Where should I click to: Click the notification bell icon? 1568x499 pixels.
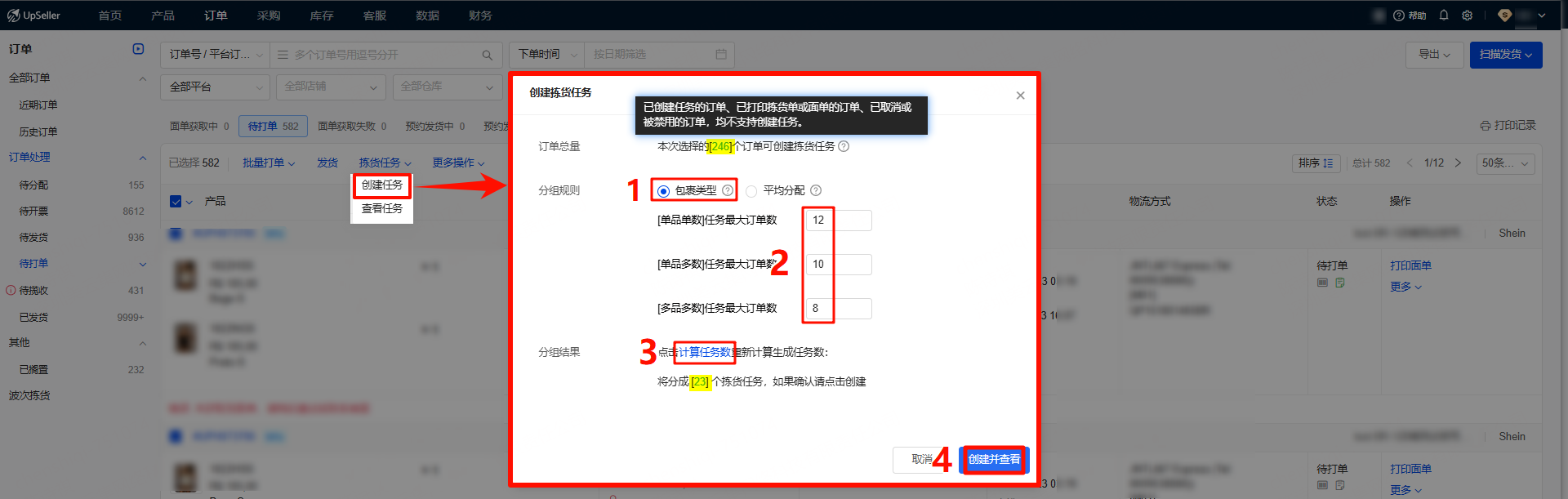tap(1444, 16)
